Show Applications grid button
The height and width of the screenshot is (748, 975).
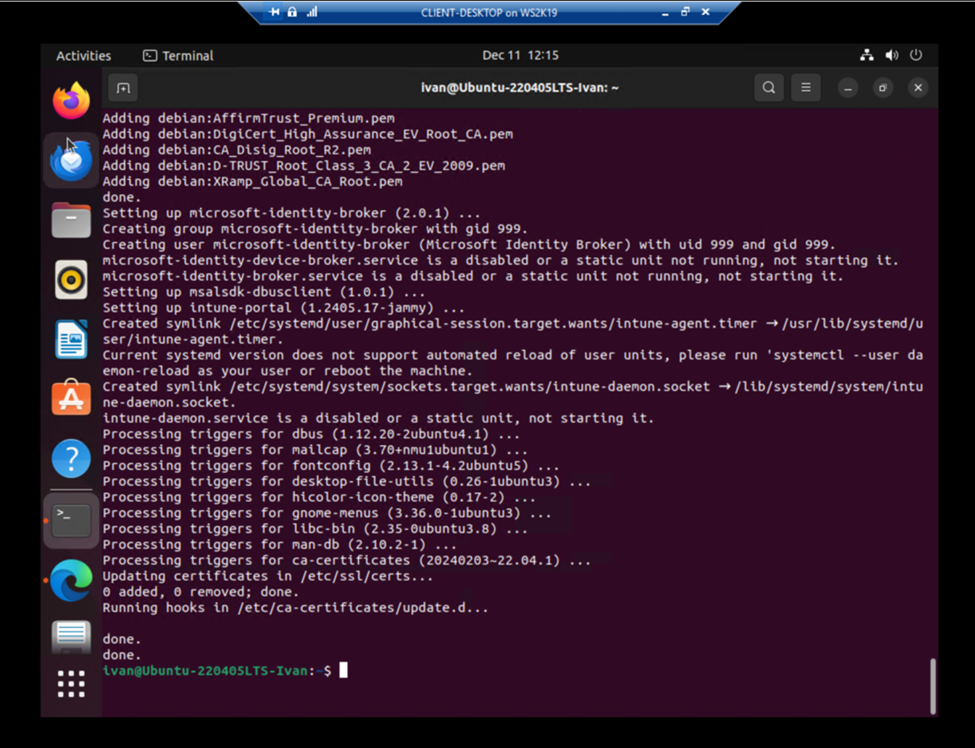(71, 684)
